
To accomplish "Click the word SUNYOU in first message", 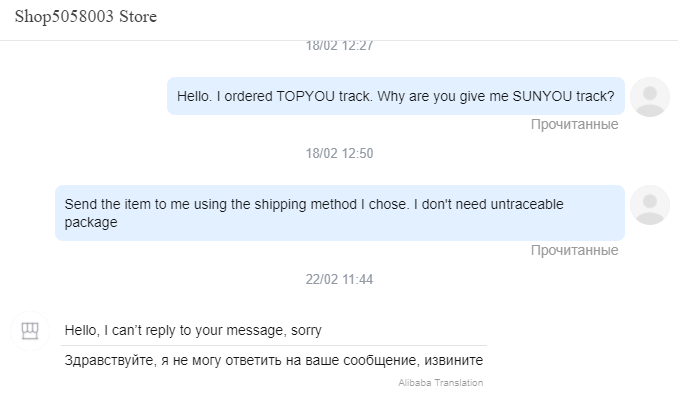I will (542, 96).
